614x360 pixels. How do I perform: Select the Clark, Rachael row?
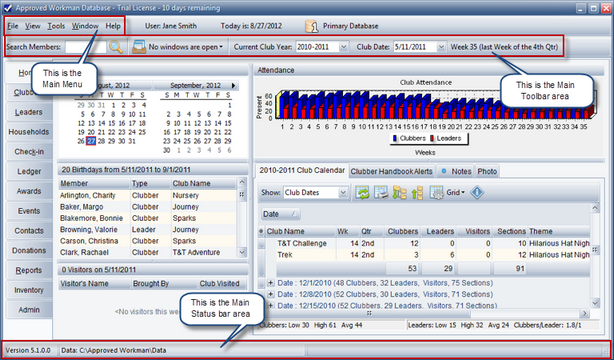point(148,252)
